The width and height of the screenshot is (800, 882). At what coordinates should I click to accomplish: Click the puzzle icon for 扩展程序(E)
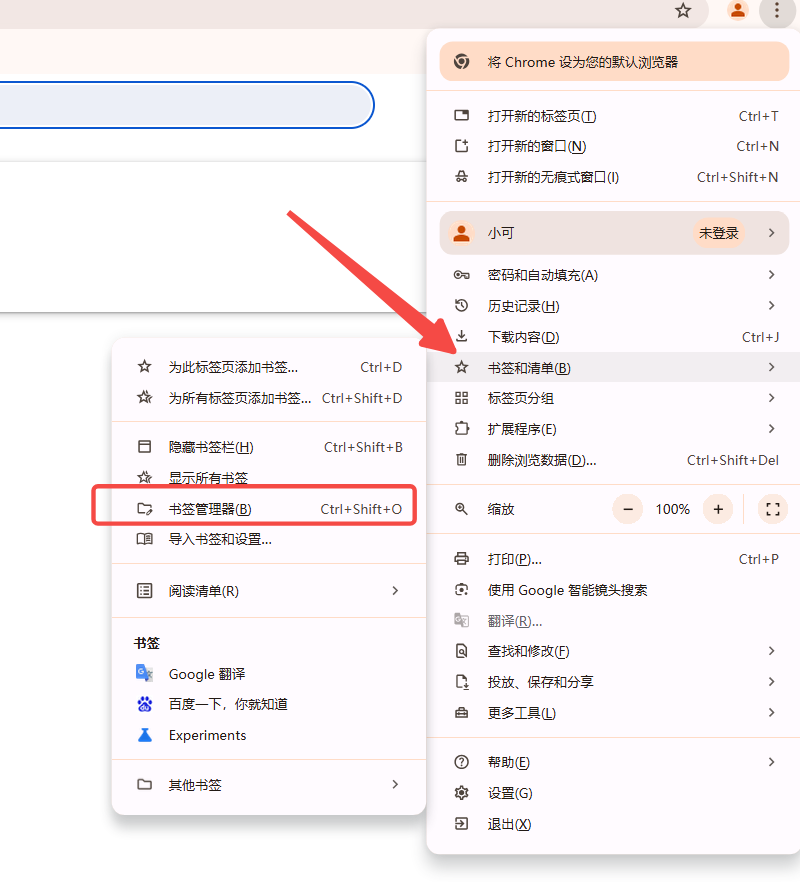[x=461, y=429]
